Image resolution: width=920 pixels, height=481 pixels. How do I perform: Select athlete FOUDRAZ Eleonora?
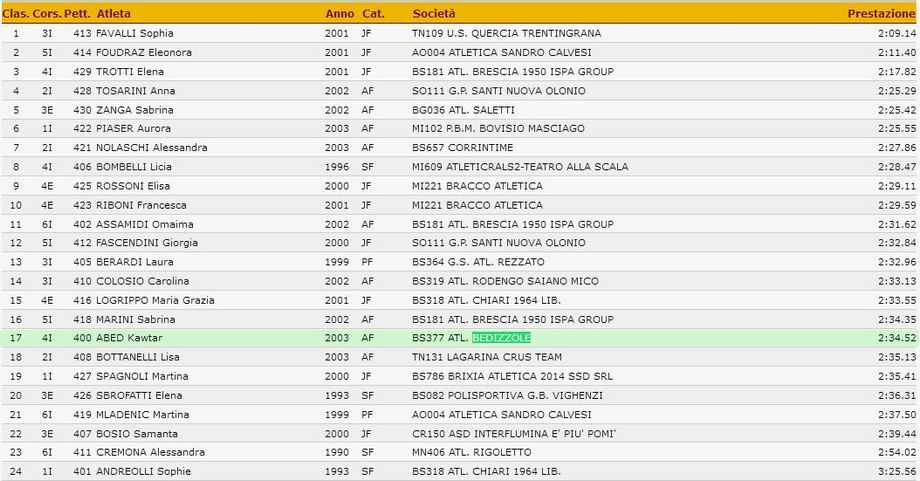coord(144,52)
